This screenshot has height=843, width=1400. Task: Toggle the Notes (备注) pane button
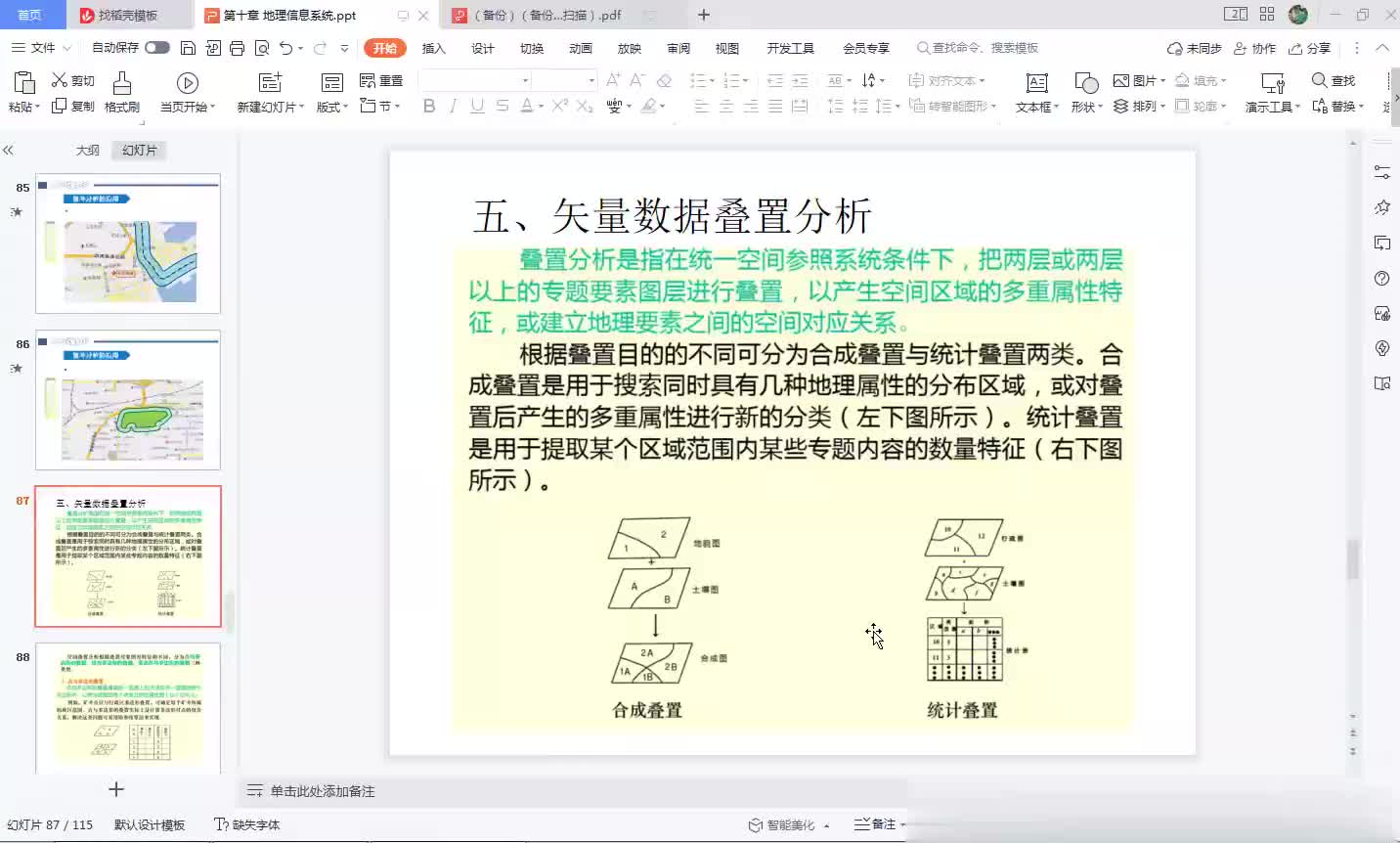[875, 824]
